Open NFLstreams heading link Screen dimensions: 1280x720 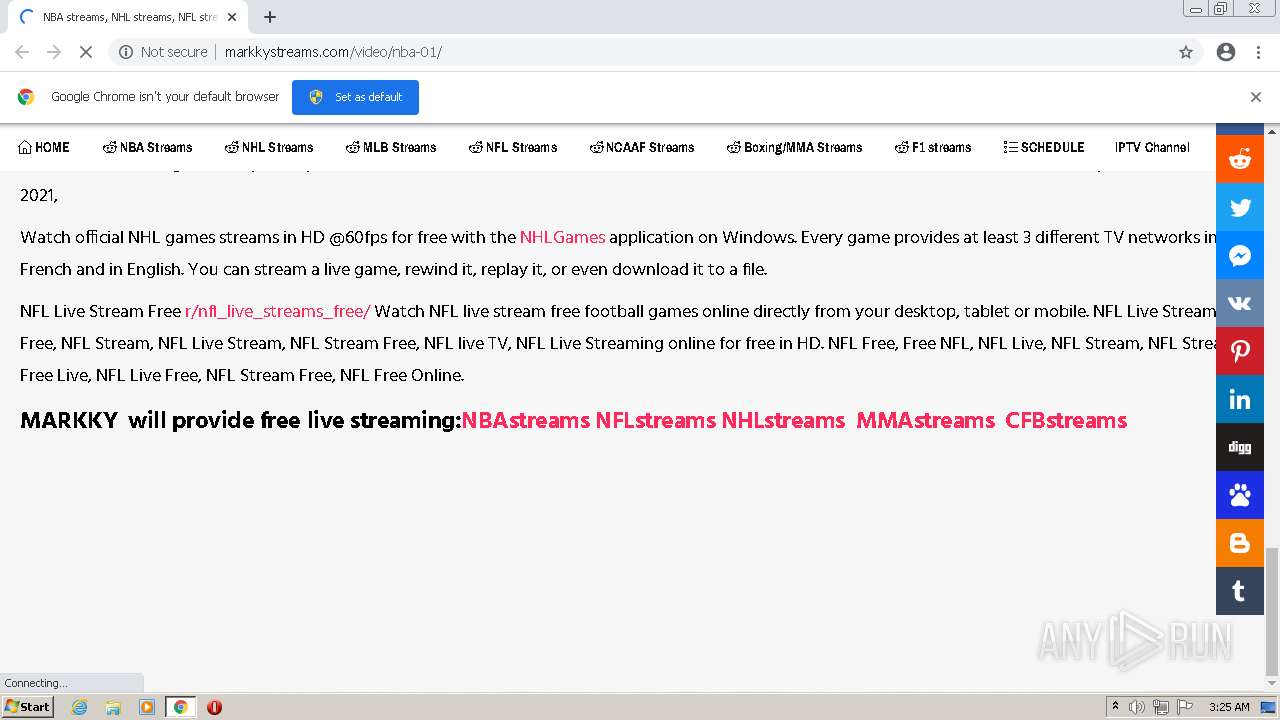(x=656, y=420)
